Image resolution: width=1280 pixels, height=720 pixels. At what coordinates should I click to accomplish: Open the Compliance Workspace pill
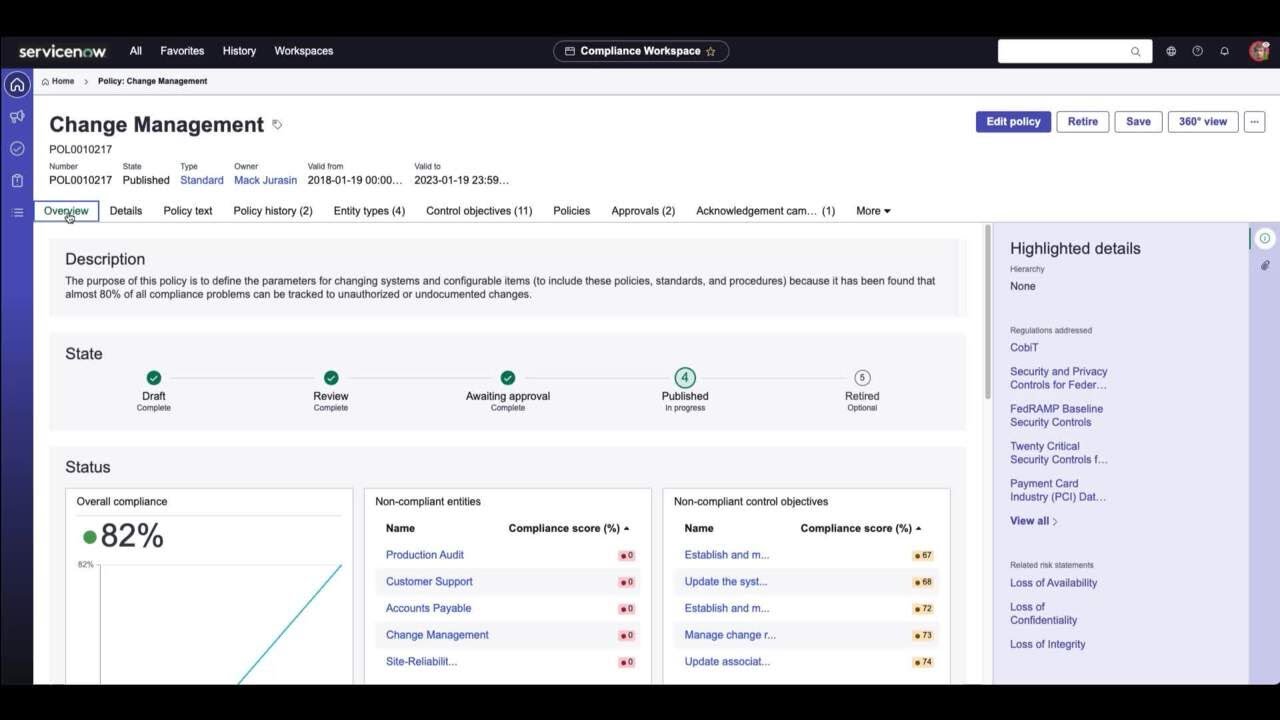click(x=641, y=51)
